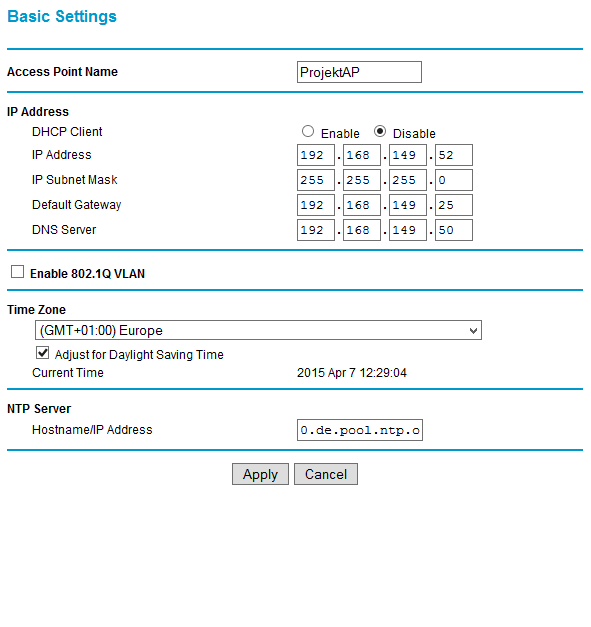Click the Apply button
The width and height of the screenshot is (591, 627).
tap(260, 474)
